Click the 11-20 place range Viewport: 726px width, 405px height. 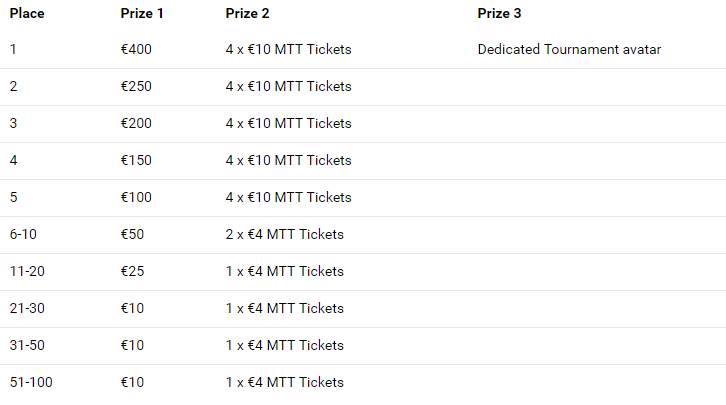27,272
